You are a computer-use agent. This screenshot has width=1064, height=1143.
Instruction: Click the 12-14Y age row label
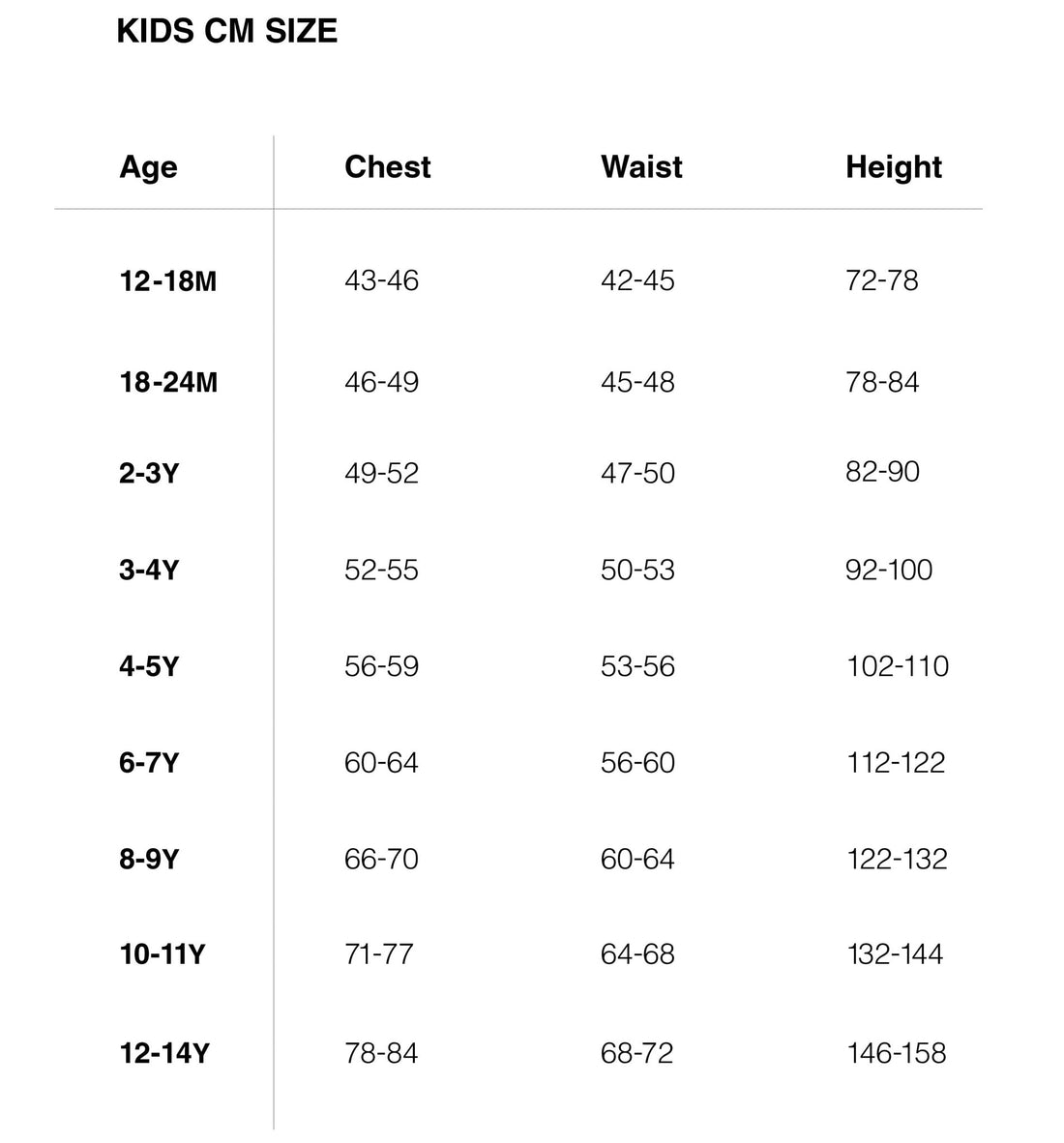coord(164,1053)
